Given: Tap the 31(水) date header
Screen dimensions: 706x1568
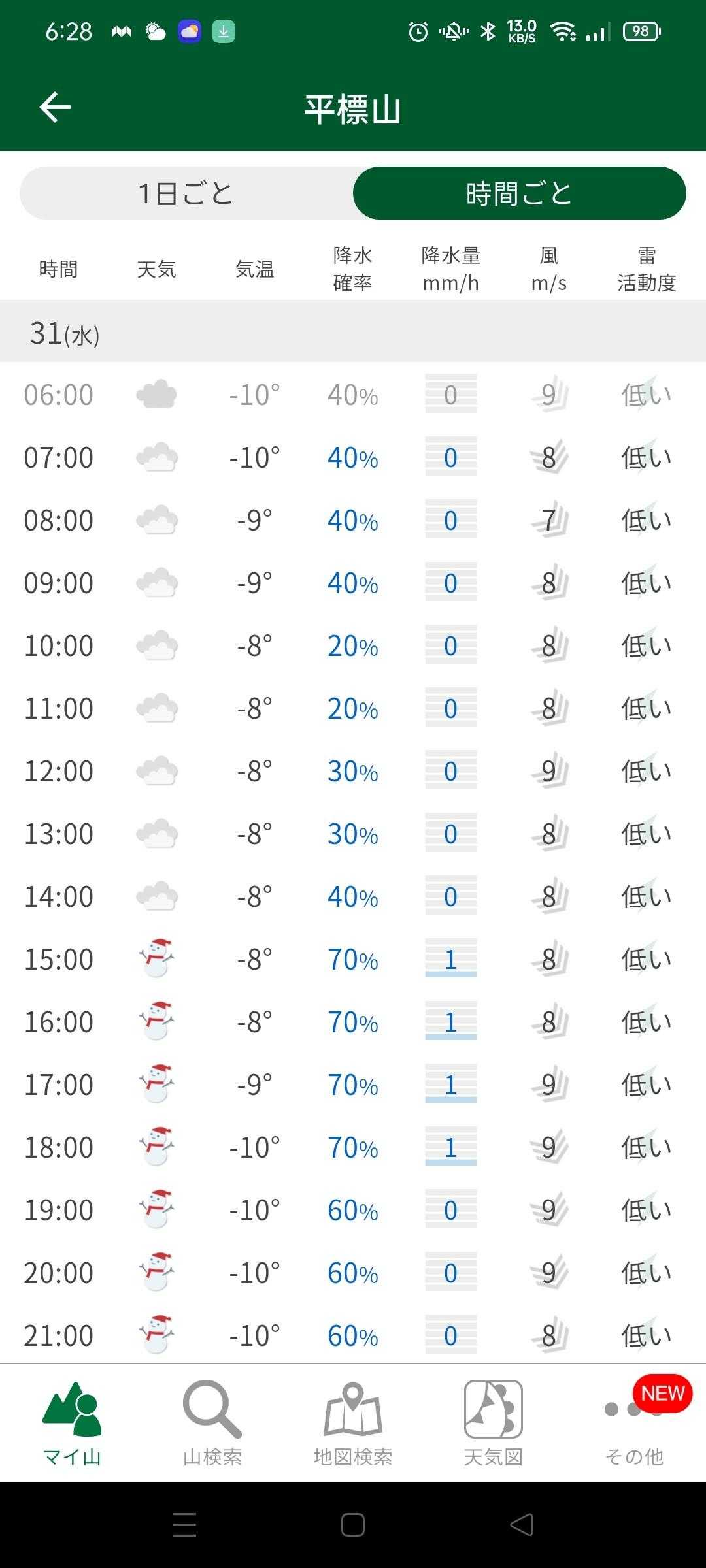Looking at the screenshot, I should pos(65,334).
